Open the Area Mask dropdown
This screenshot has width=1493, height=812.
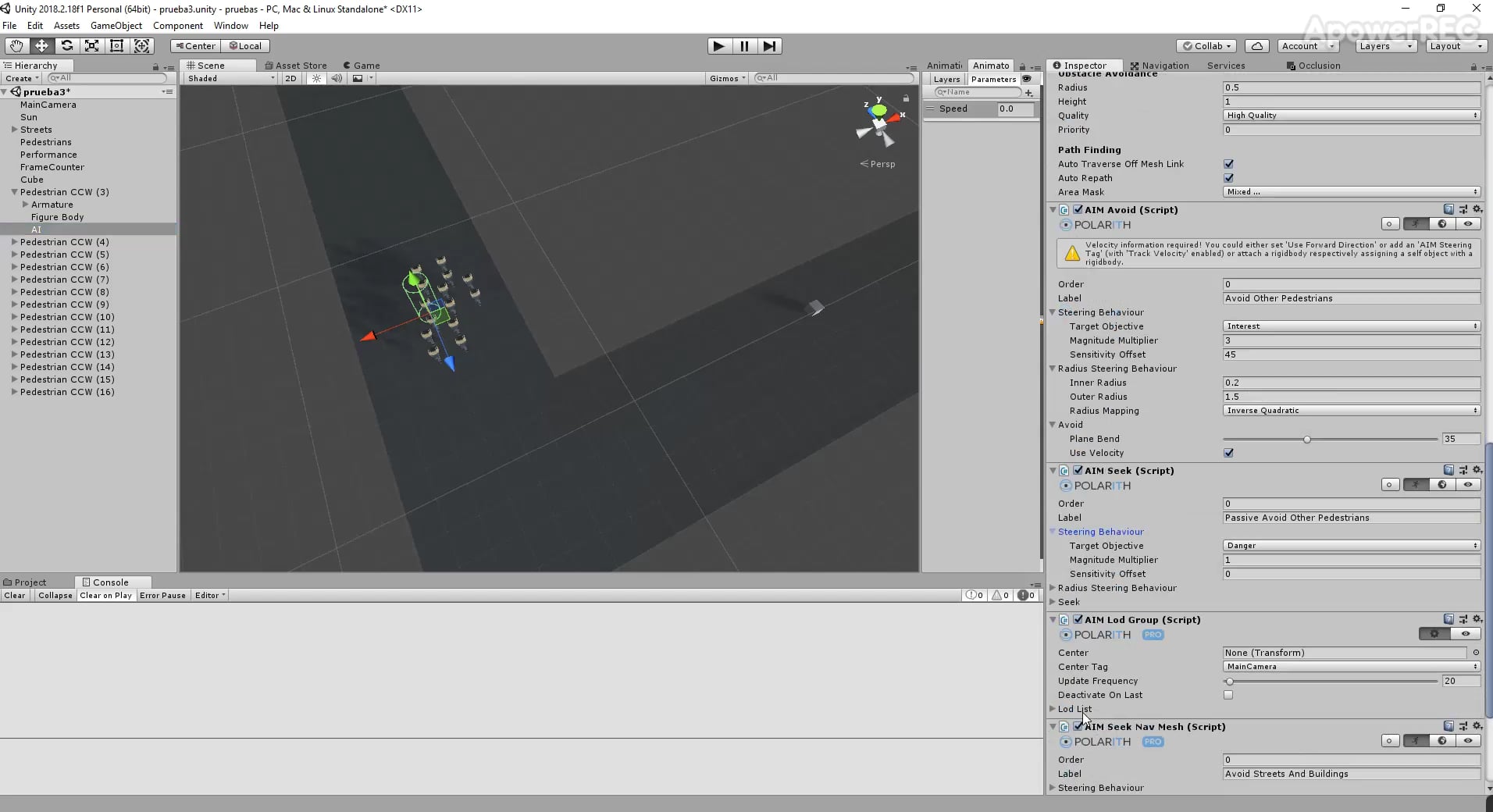(x=1352, y=192)
